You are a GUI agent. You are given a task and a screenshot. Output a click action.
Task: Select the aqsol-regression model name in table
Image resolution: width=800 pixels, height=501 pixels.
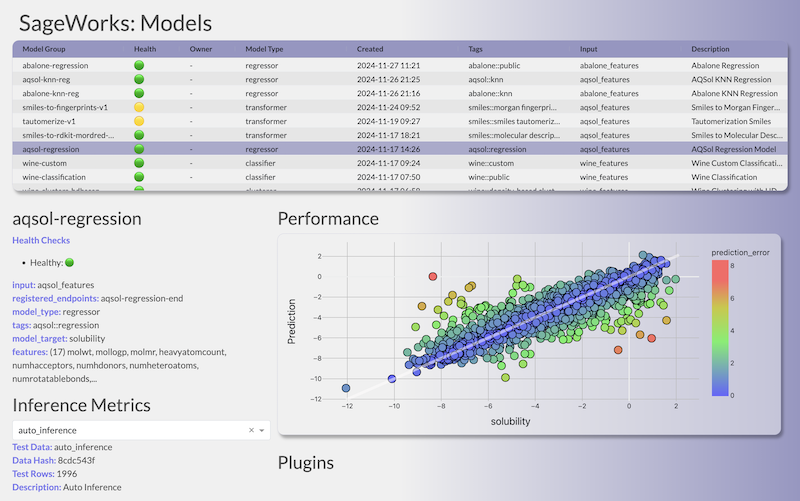[51, 149]
